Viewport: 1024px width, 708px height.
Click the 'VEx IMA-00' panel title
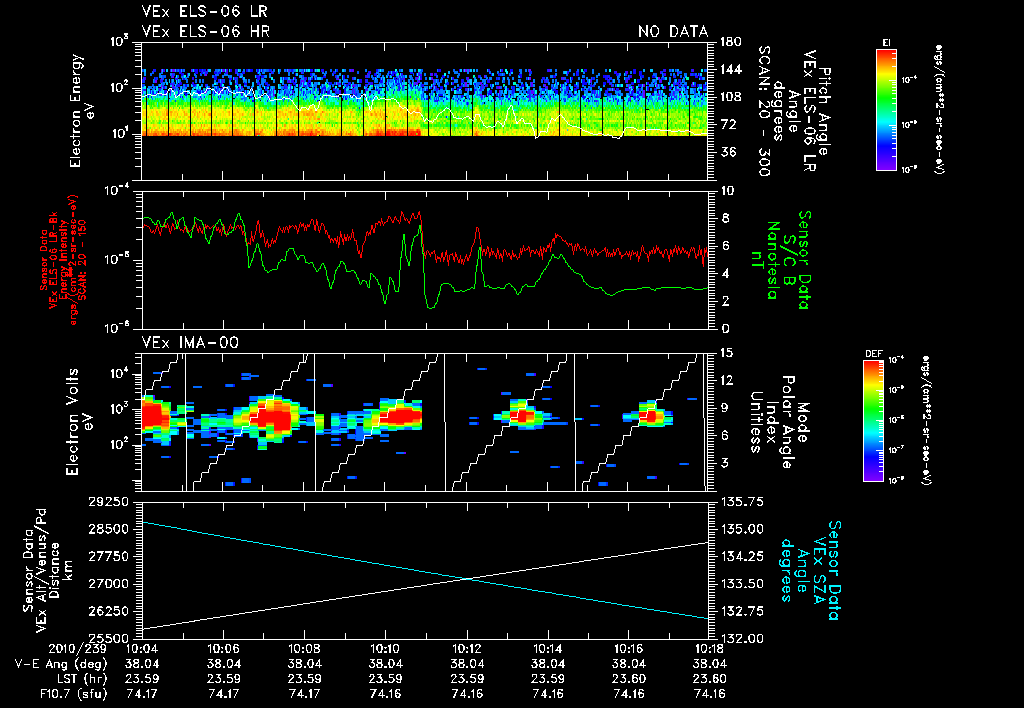[190, 343]
